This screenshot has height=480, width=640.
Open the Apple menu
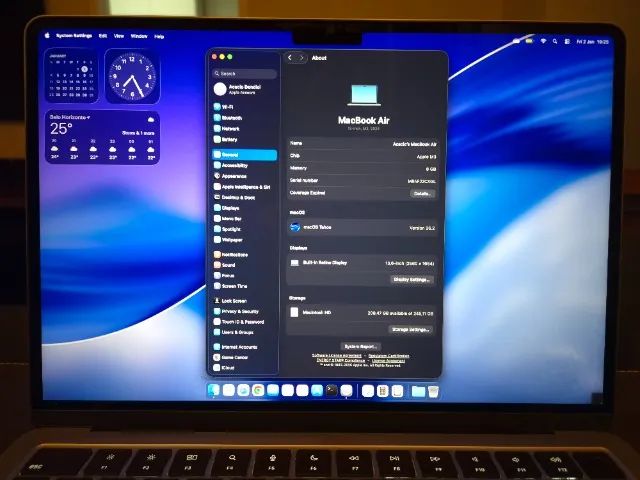tap(47, 36)
